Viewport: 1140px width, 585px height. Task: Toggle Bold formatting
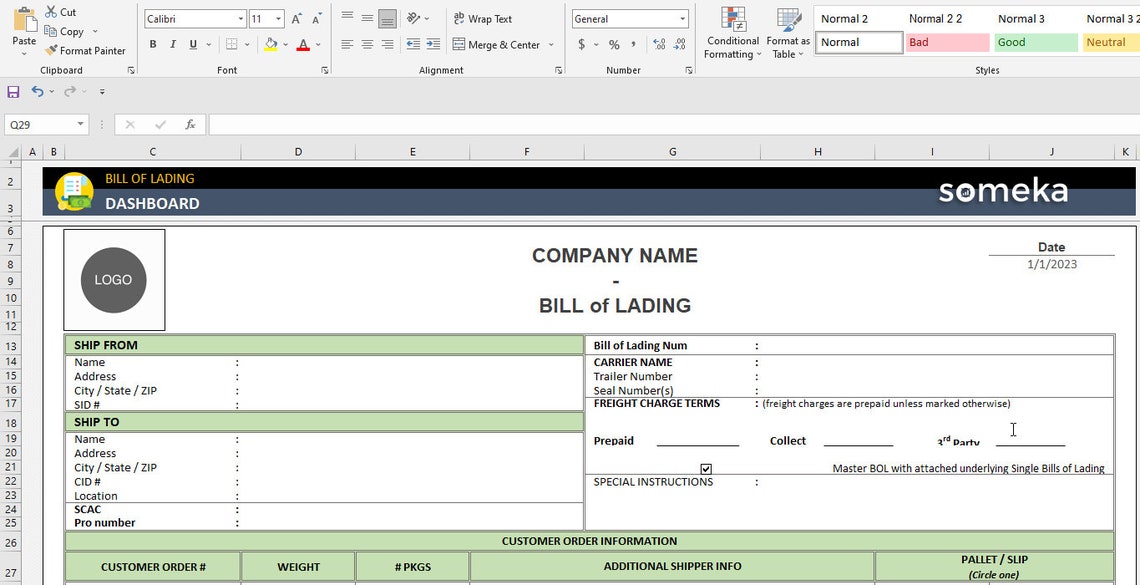click(152, 44)
